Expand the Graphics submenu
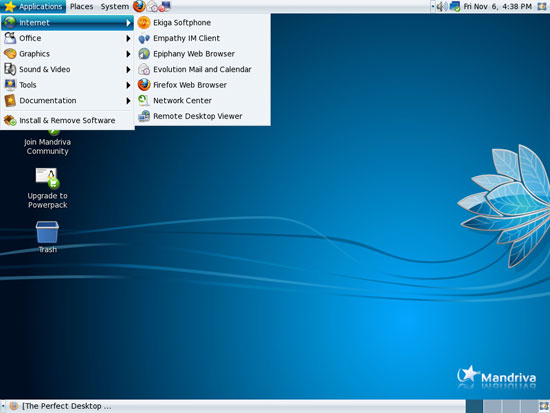 [x=67, y=54]
